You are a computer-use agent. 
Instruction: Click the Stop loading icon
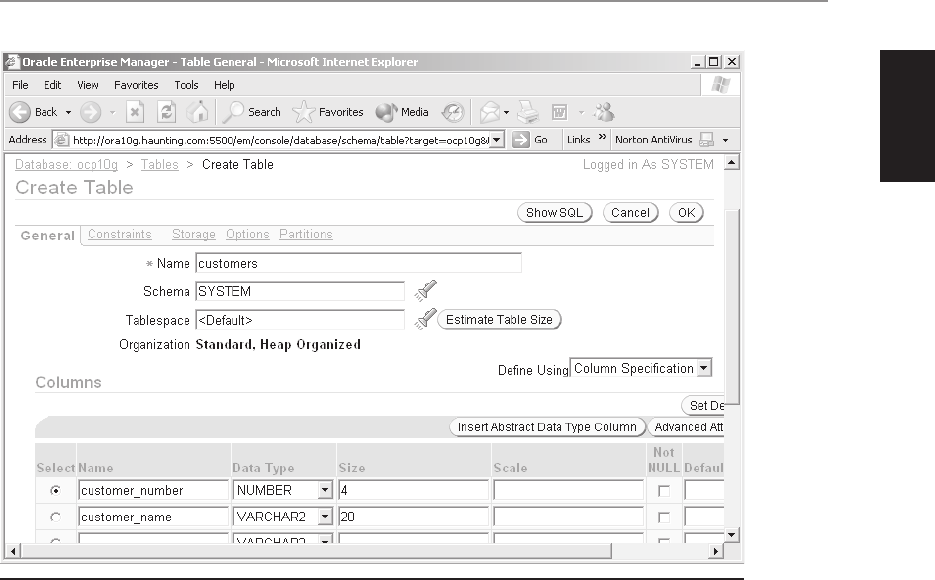pyautogui.click(x=135, y=112)
